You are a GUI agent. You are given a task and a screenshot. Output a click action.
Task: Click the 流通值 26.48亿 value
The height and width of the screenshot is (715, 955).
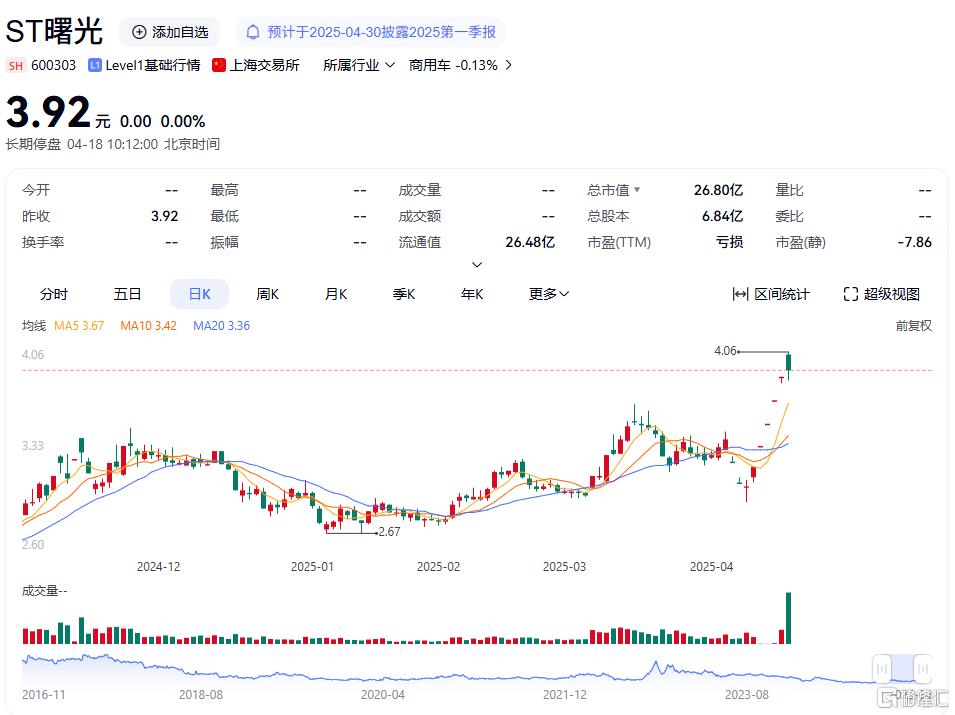[x=530, y=242]
